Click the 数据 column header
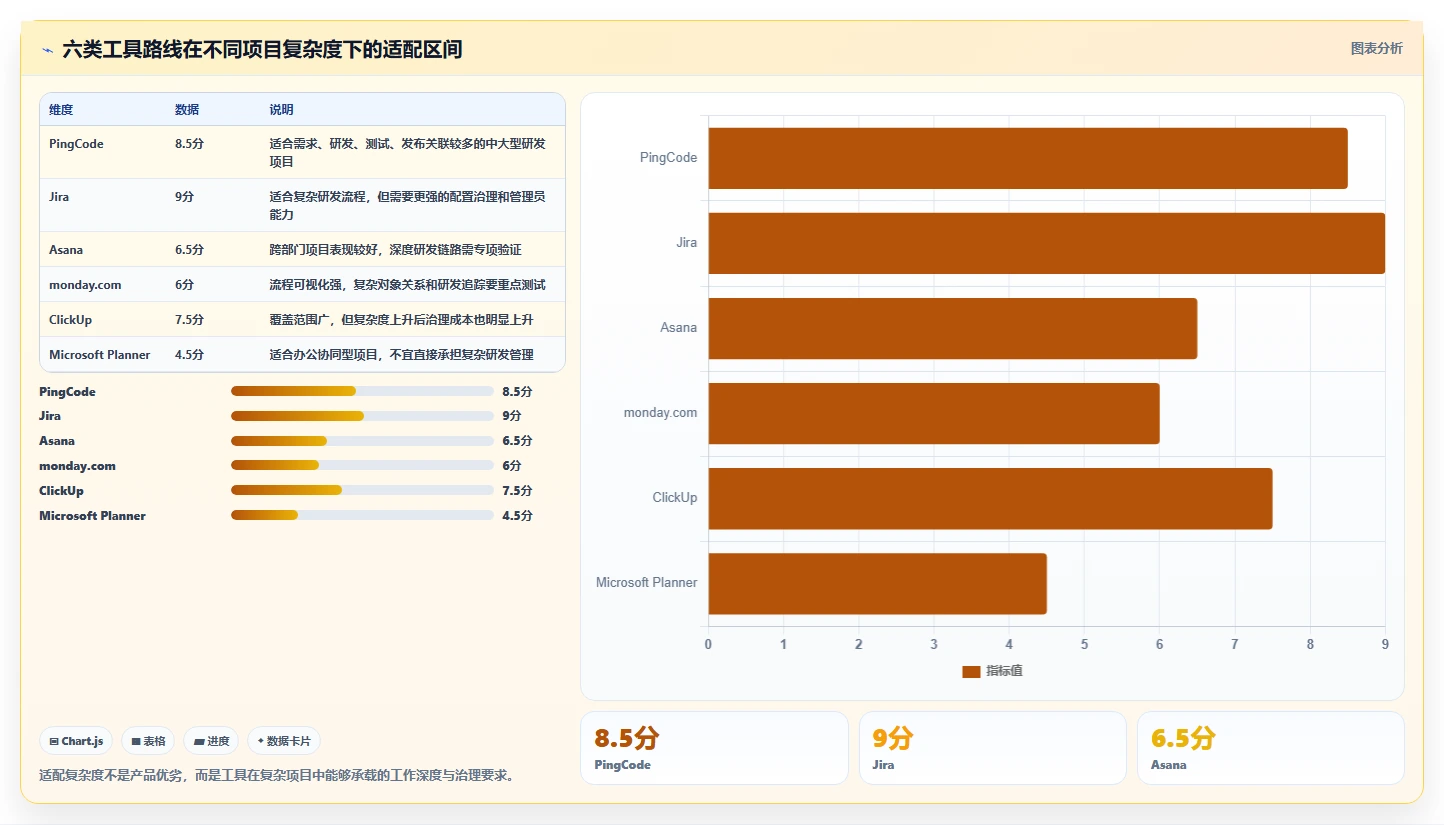1444x825 pixels. tap(187, 109)
